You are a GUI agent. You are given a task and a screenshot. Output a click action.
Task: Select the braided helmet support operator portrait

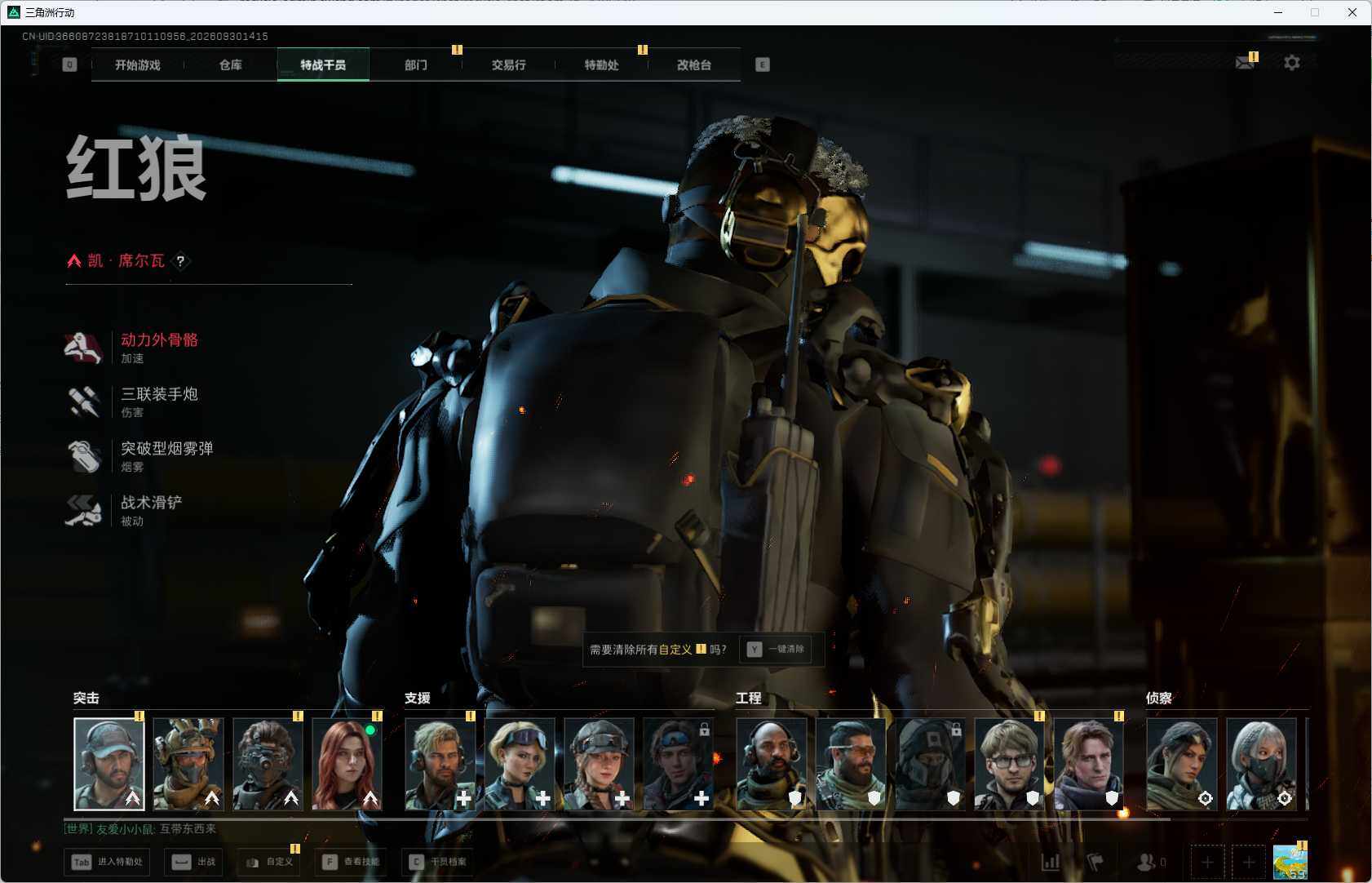click(x=600, y=764)
